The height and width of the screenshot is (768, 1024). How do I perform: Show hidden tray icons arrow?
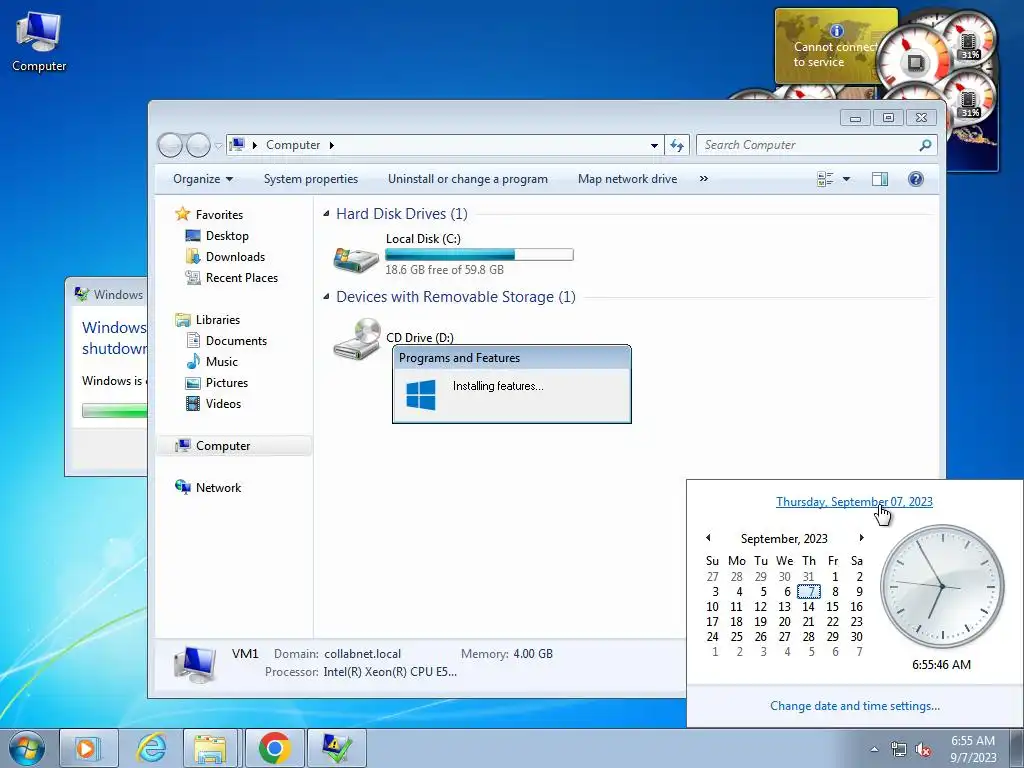tap(874, 749)
